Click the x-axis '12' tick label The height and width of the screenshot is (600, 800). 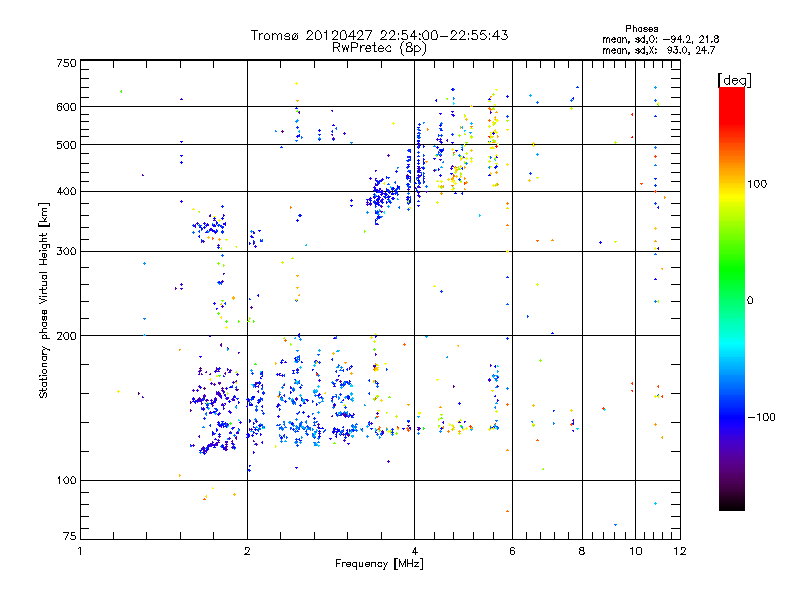point(680,551)
